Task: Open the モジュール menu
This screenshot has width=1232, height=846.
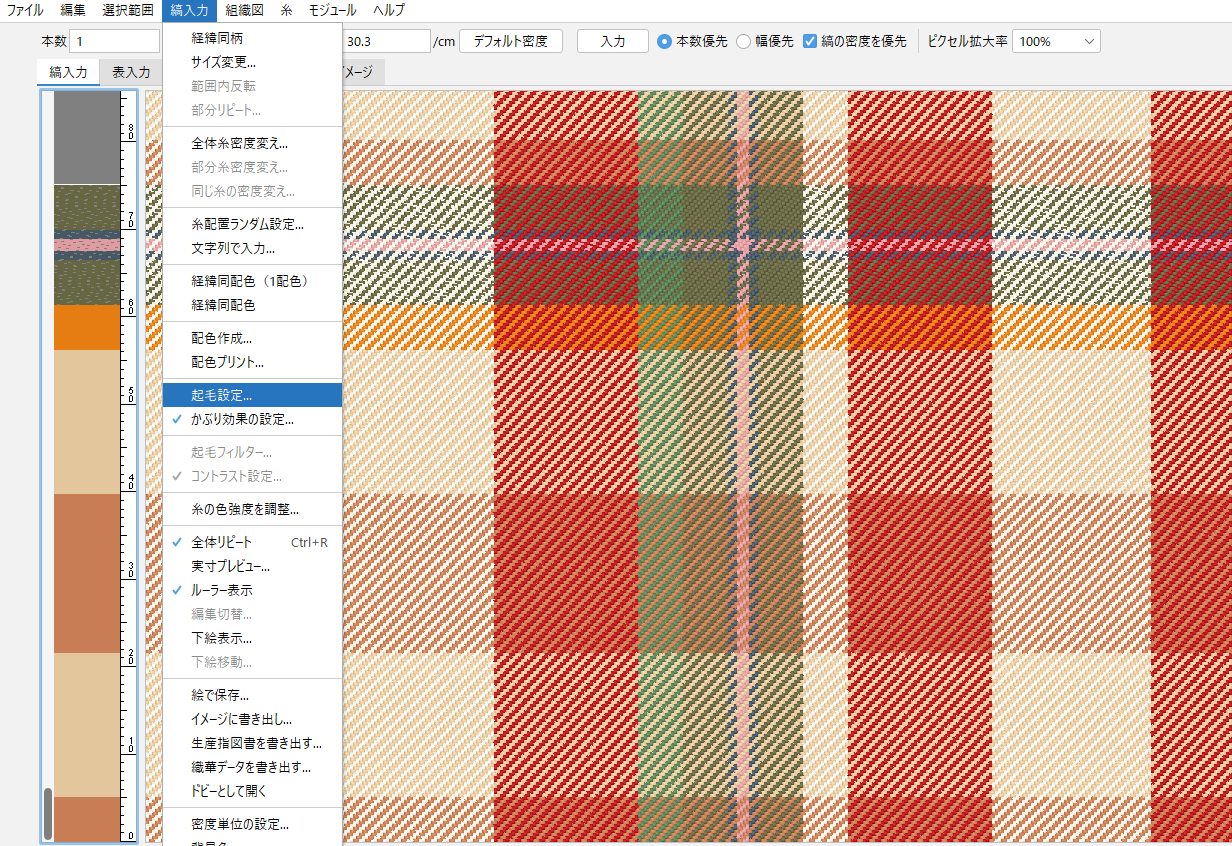Action: coord(331,10)
